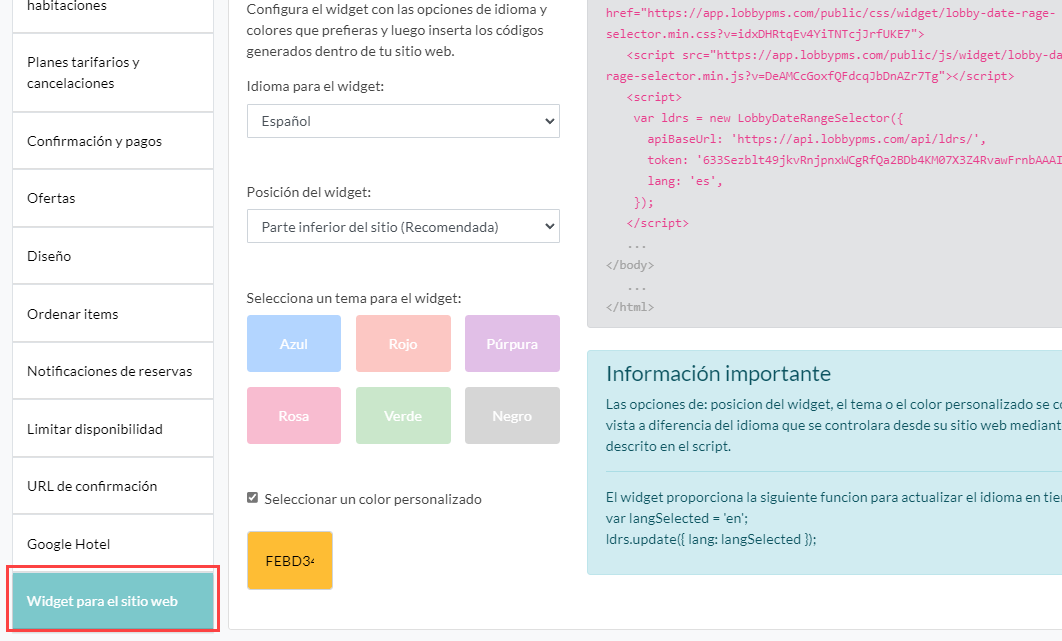The width and height of the screenshot is (1062, 641).
Task: Click the var langSelected = 'en' line
Action: [677, 518]
